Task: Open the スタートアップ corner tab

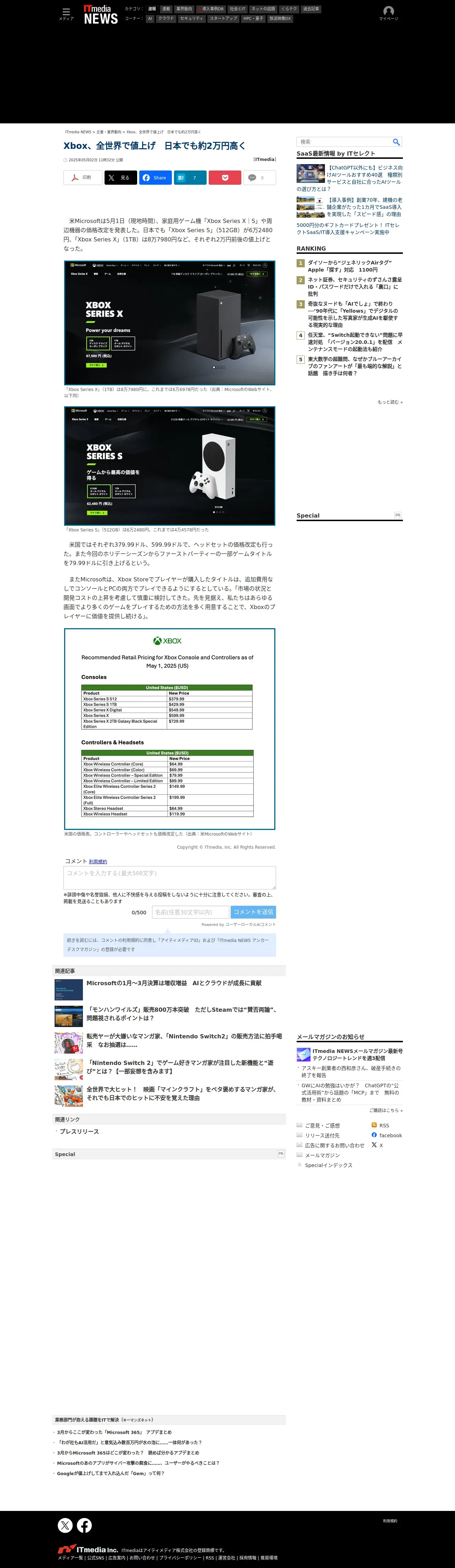Action: tap(223, 18)
